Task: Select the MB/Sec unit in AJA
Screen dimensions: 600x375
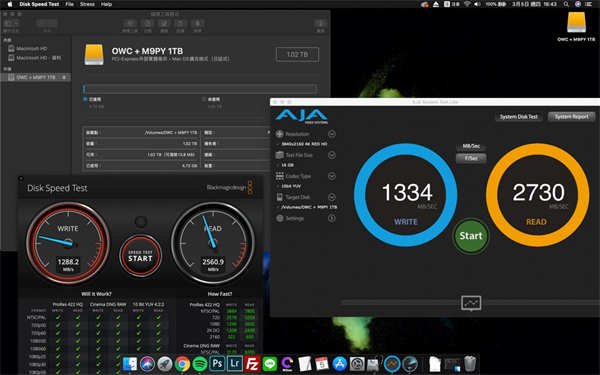Action: point(471,146)
